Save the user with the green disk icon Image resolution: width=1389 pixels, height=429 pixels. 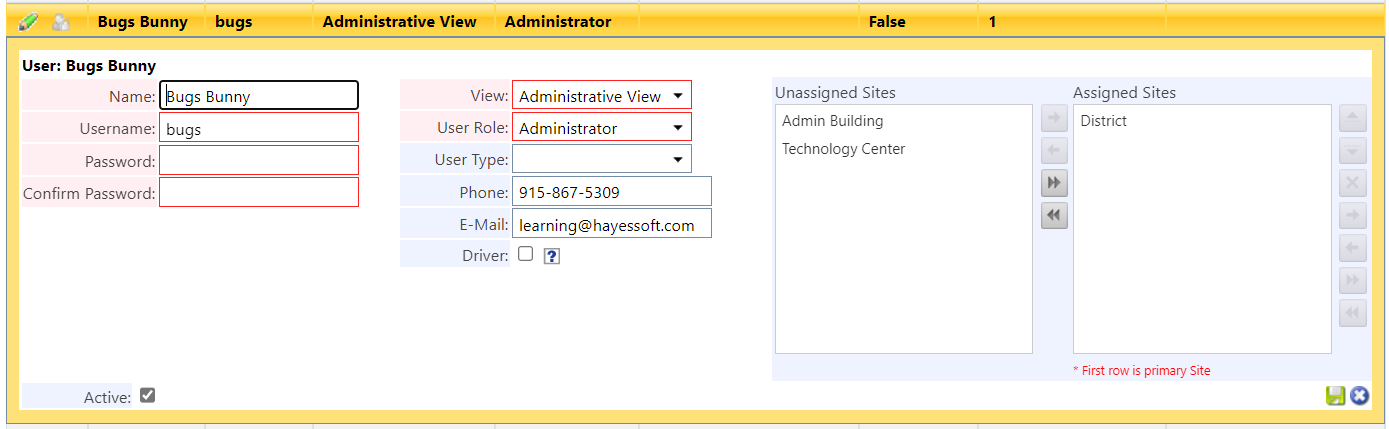pyautogui.click(x=1335, y=396)
